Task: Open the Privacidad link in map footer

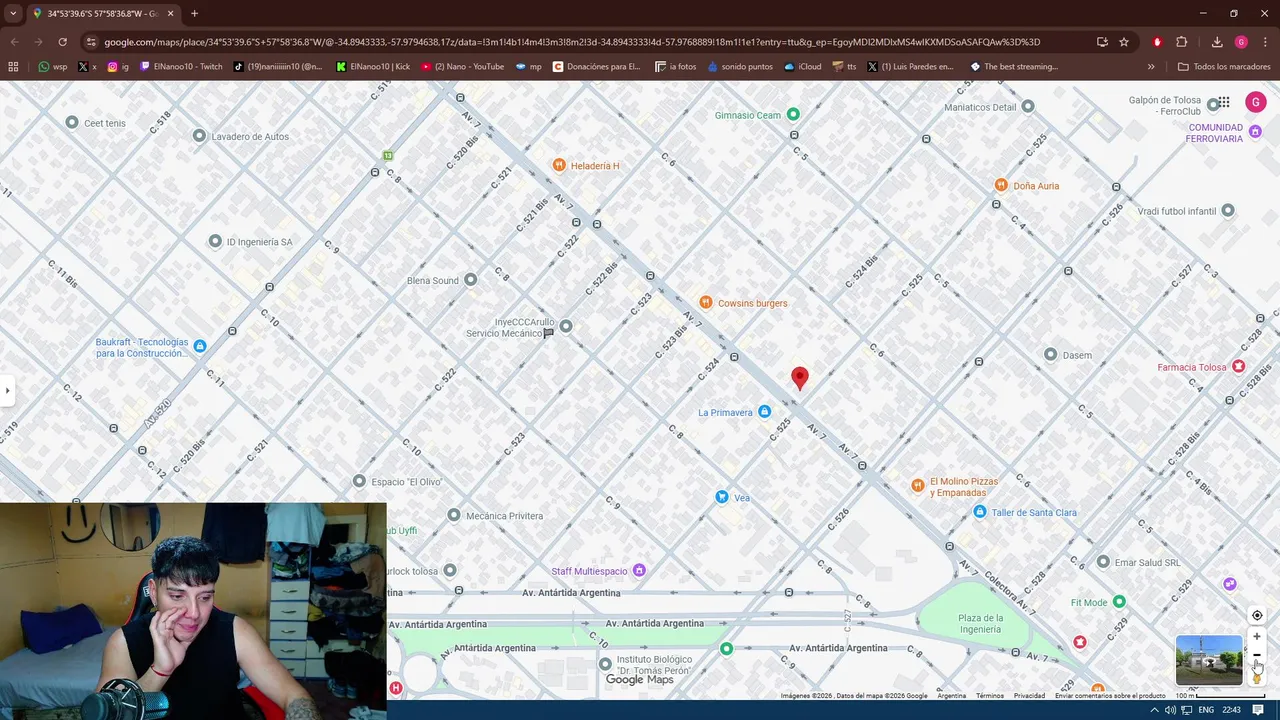Action: pos(1029,696)
